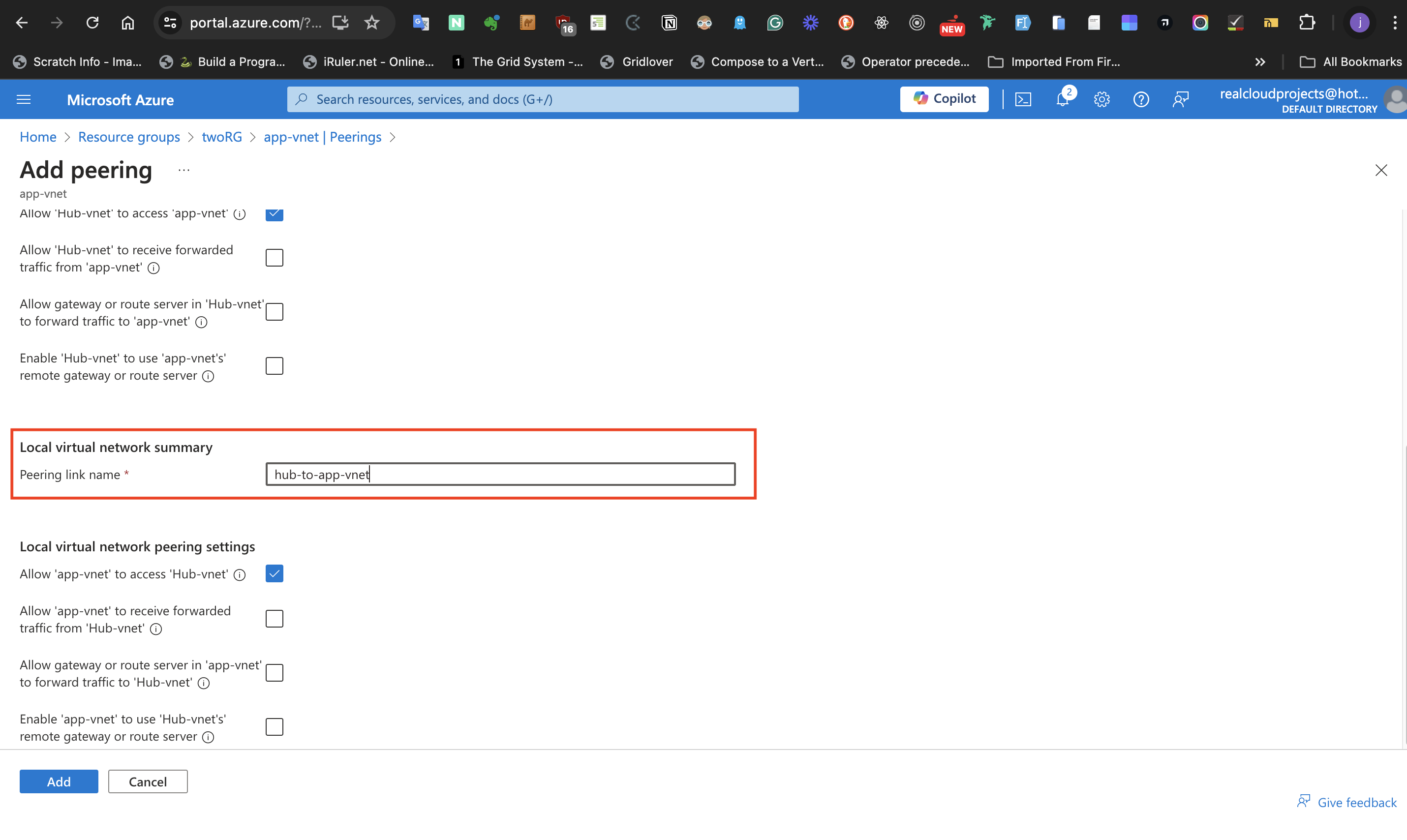
Task: Open the notifications bell with badge 2
Action: pos(1063,99)
